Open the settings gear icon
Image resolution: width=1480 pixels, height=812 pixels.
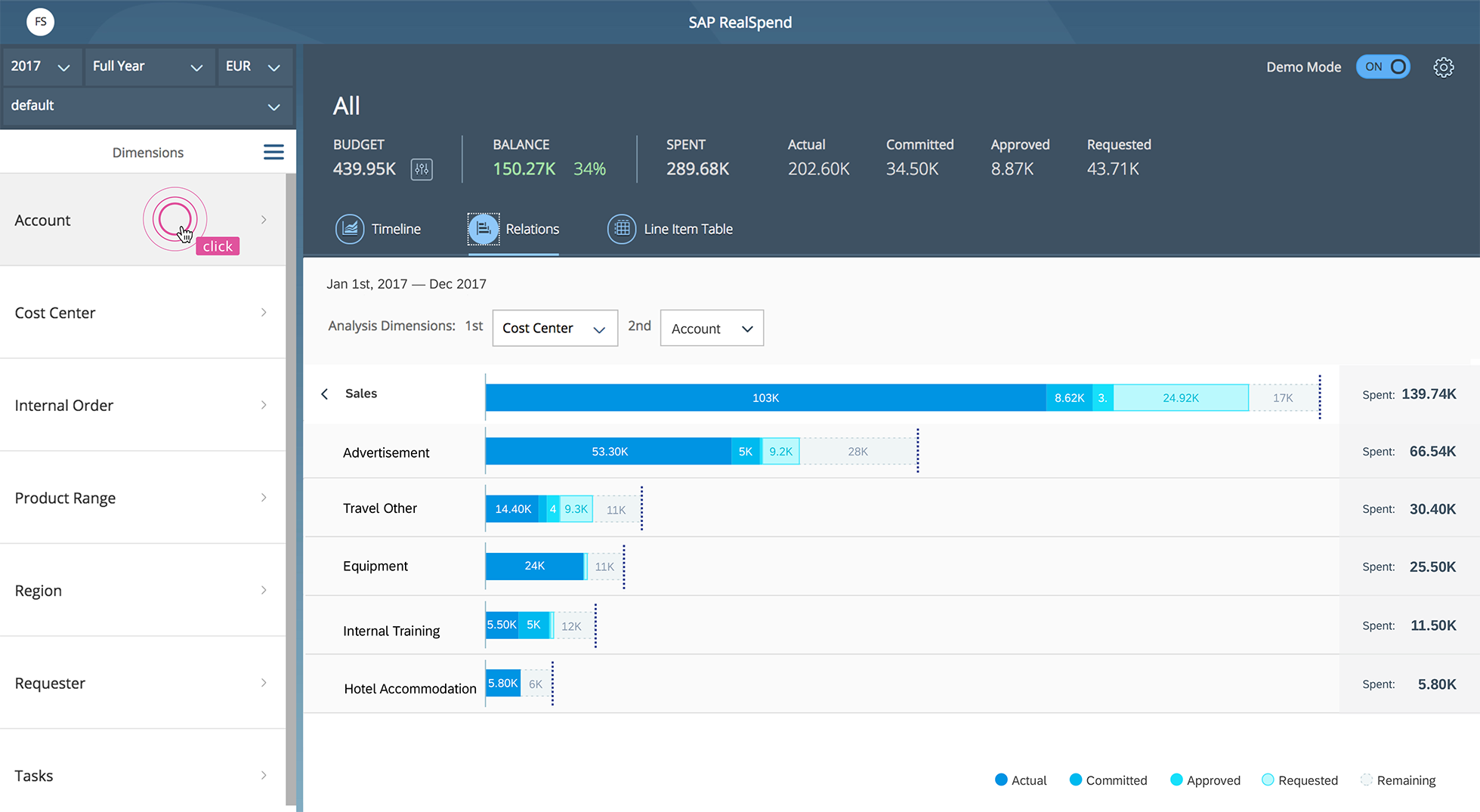click(x=1443, y=67)
